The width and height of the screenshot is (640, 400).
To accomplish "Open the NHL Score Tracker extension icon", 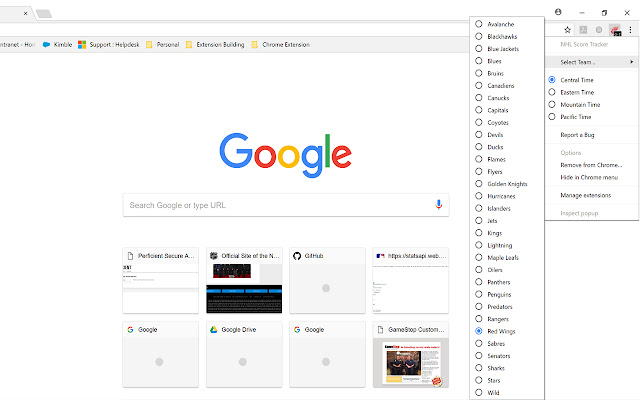I will pos(615,30).
